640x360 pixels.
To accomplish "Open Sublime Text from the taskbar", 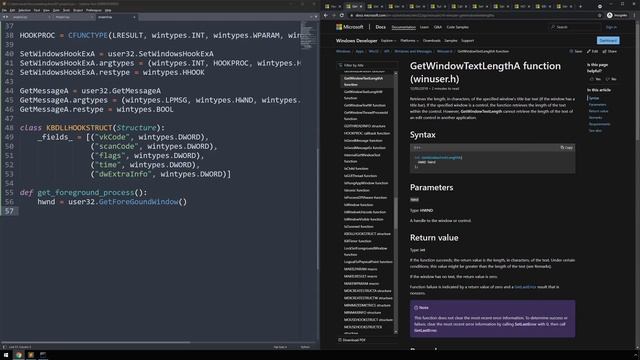I will (31, 355).
